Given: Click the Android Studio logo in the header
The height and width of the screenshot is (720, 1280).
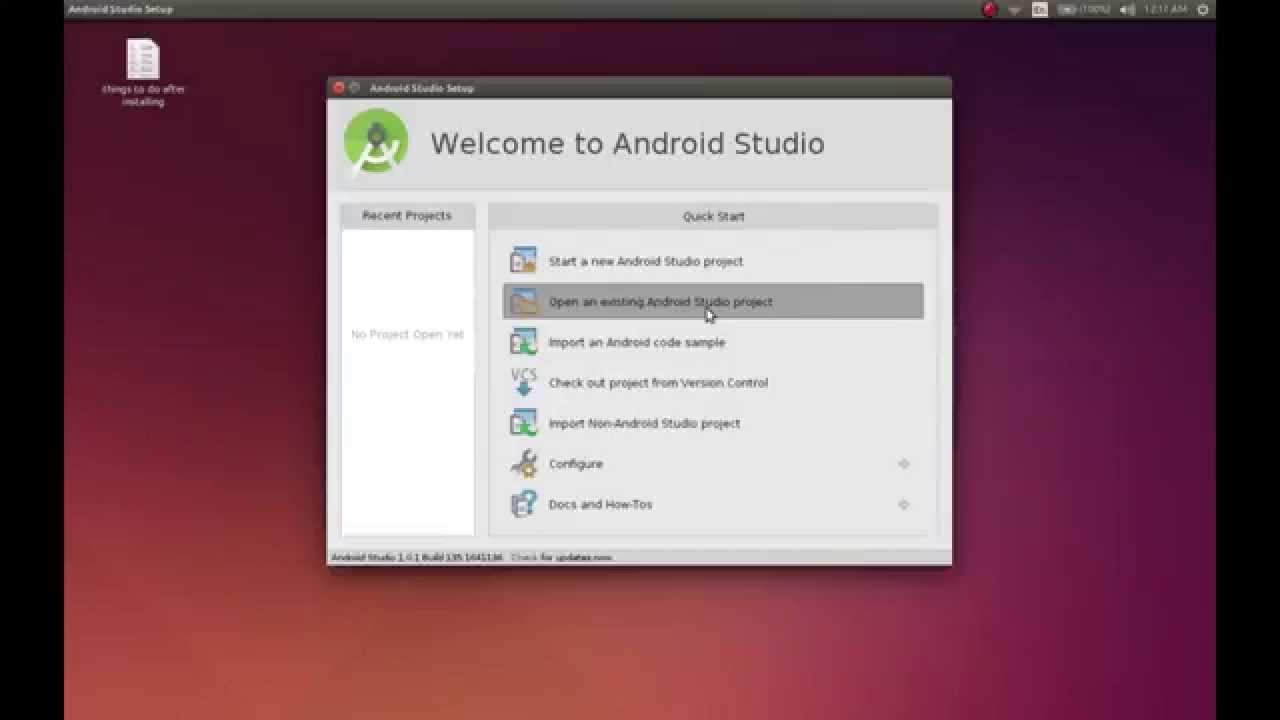Looking at the screenshot, I should [x=376, y=142].
